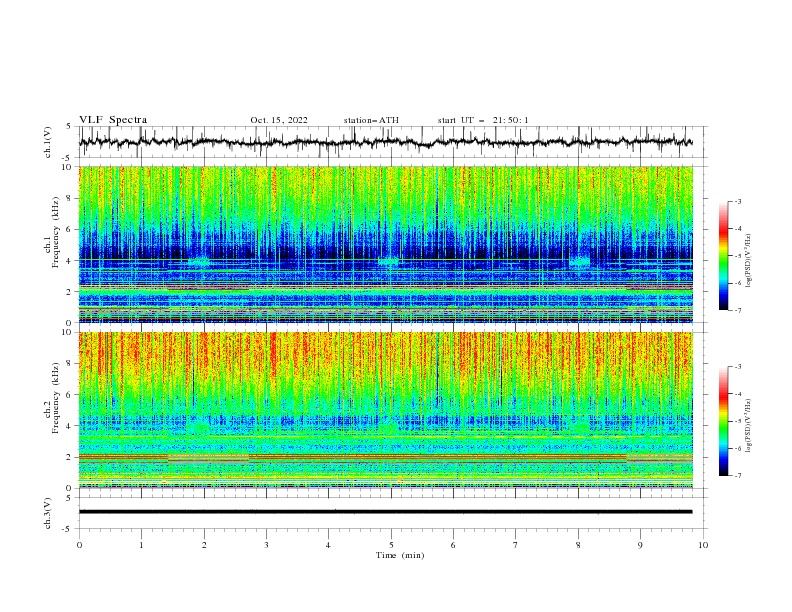Click the "station=ATH" header label
Image resolution: width=792 pixels, height=612 pixels.
click(371, 120)
